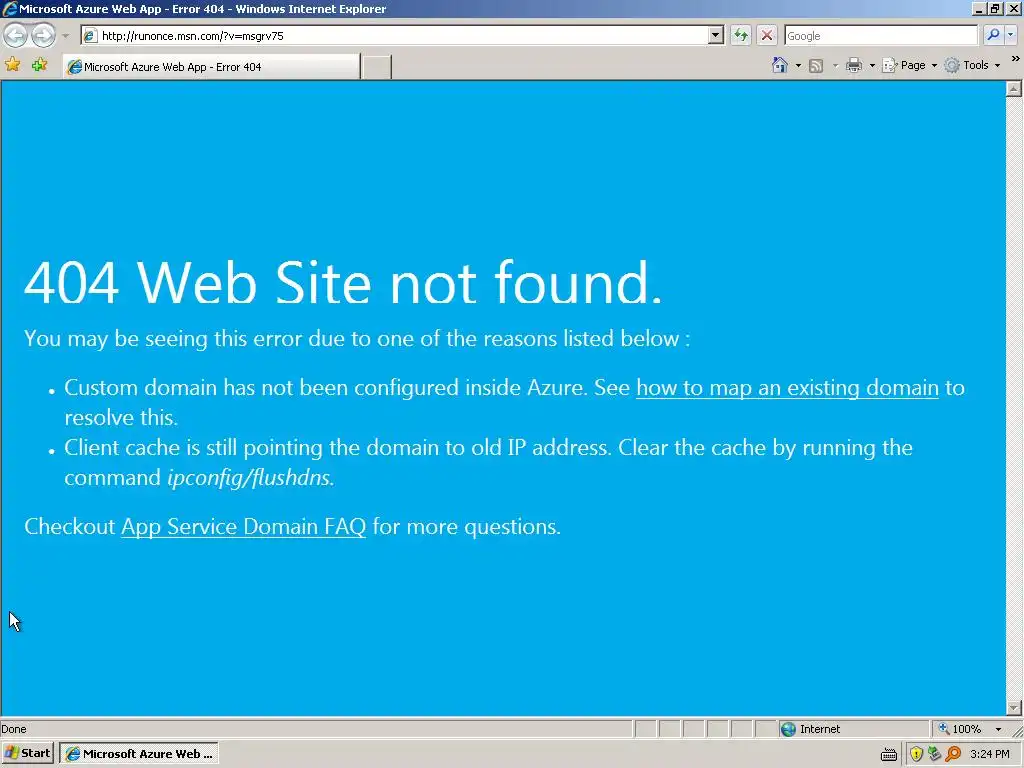Click the orange magnifier tray icon
The image size is (1024, 768).
click(x=953, y=754)
